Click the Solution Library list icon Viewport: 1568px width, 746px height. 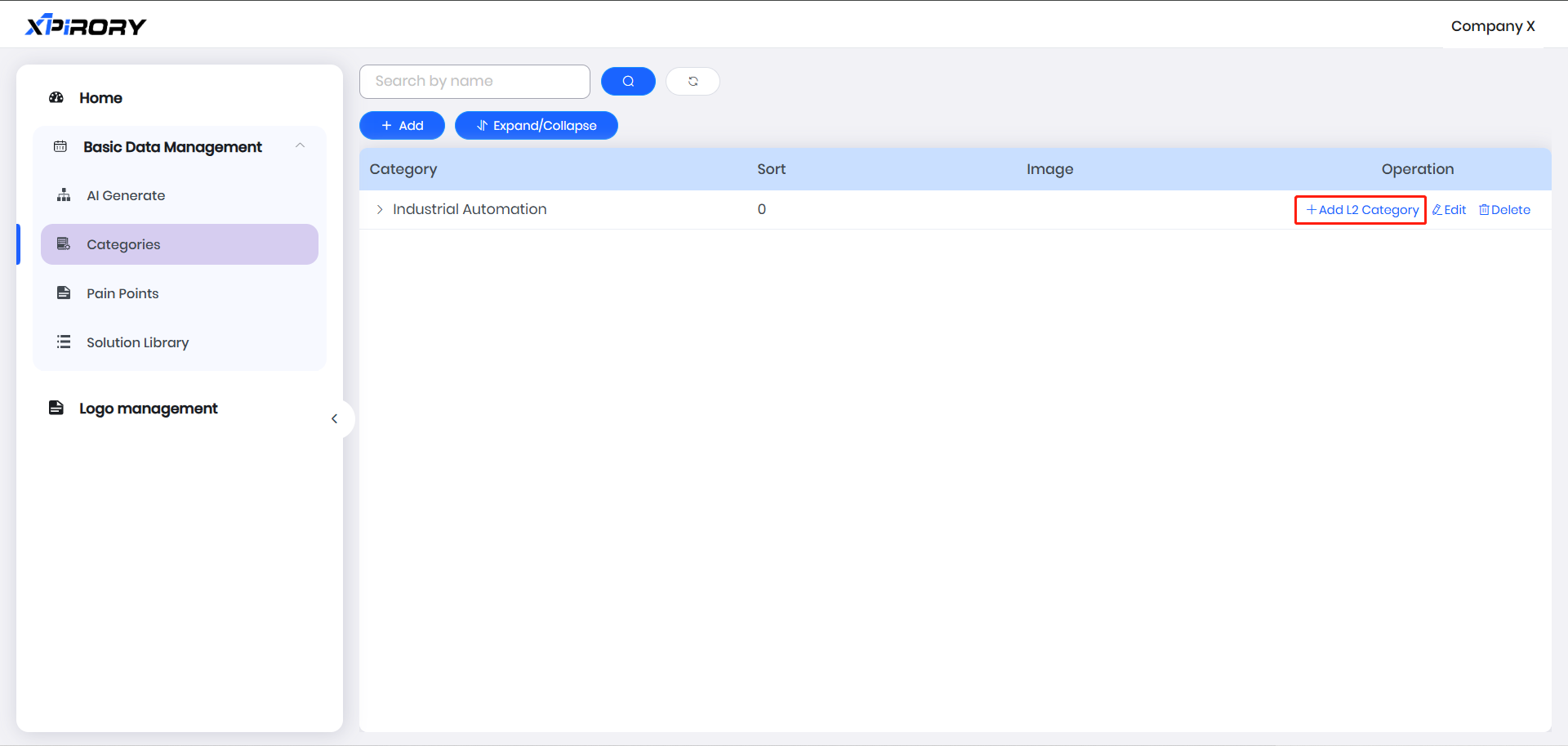point(64,342)
